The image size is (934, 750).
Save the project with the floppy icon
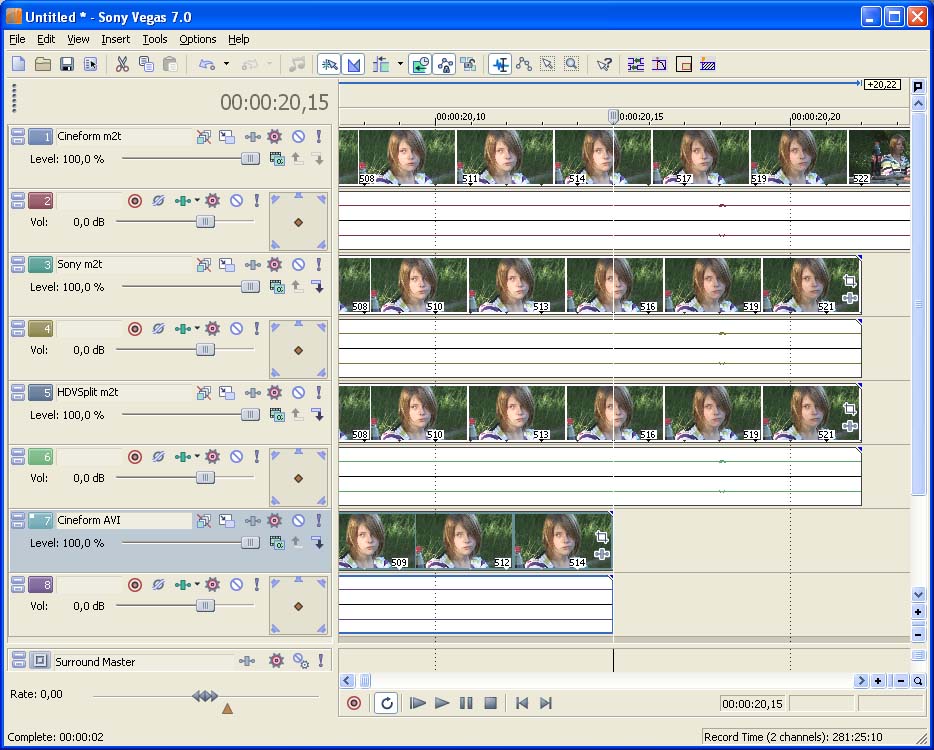[x=67, y=64]
